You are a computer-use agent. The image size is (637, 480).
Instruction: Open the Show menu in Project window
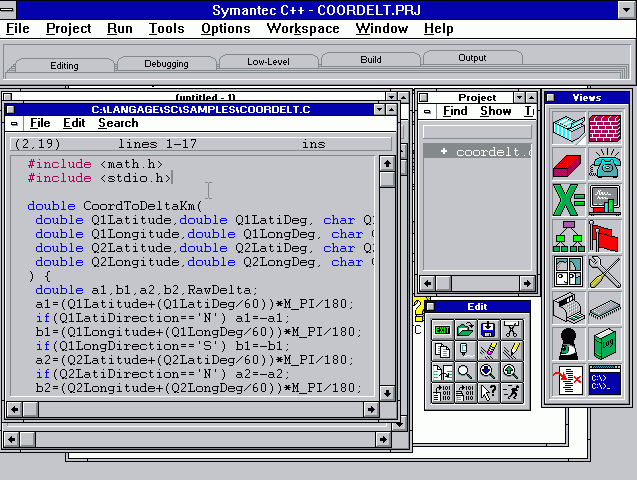495,111
